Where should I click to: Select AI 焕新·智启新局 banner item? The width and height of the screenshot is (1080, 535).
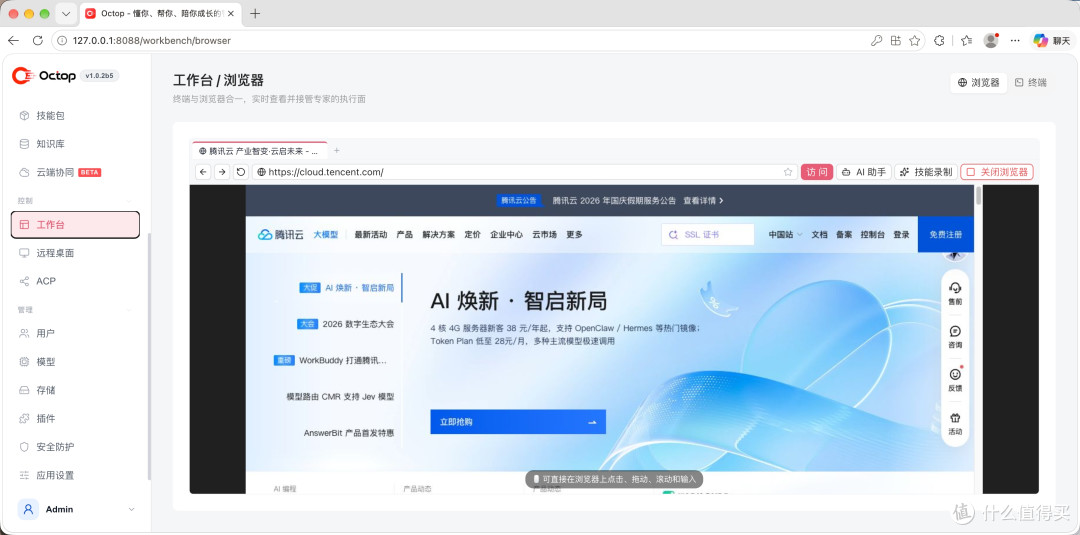click(x=348, y=288)
